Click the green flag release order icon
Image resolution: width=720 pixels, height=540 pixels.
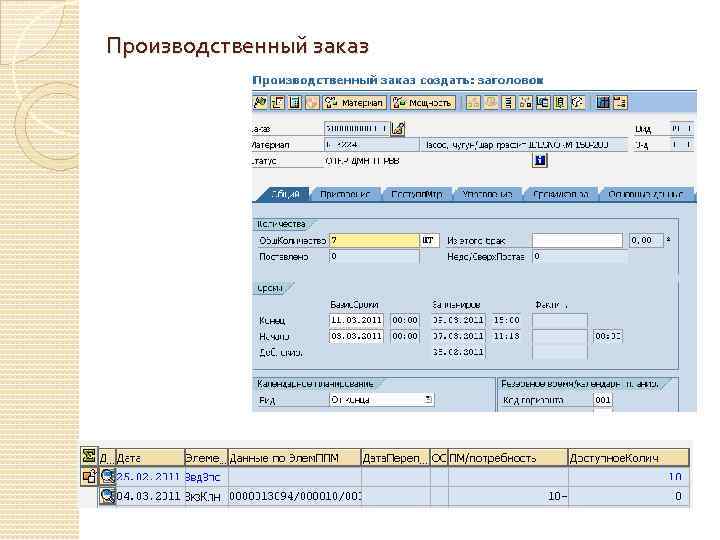tap(260, 102)
